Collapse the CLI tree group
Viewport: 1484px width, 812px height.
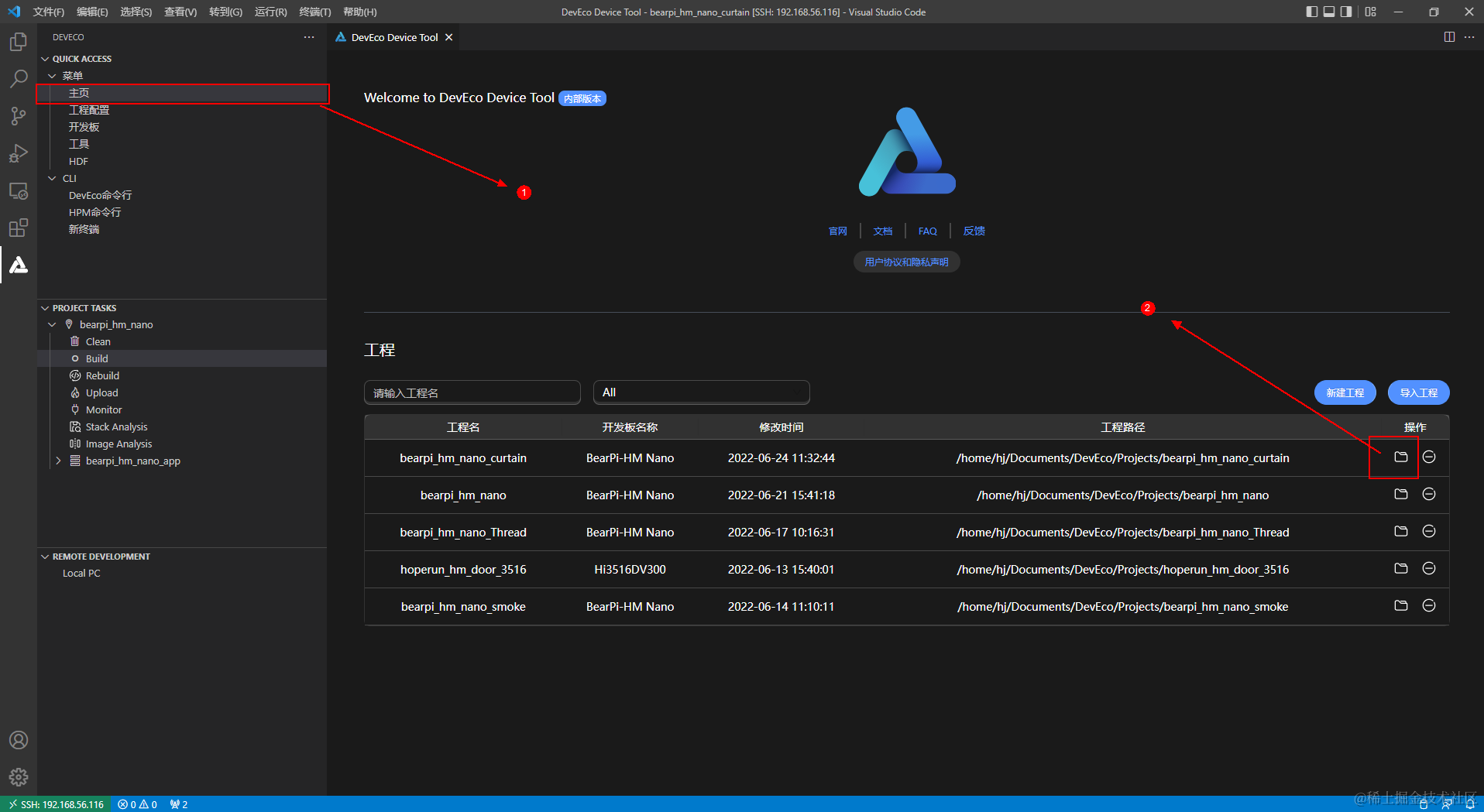coord(52,178)
